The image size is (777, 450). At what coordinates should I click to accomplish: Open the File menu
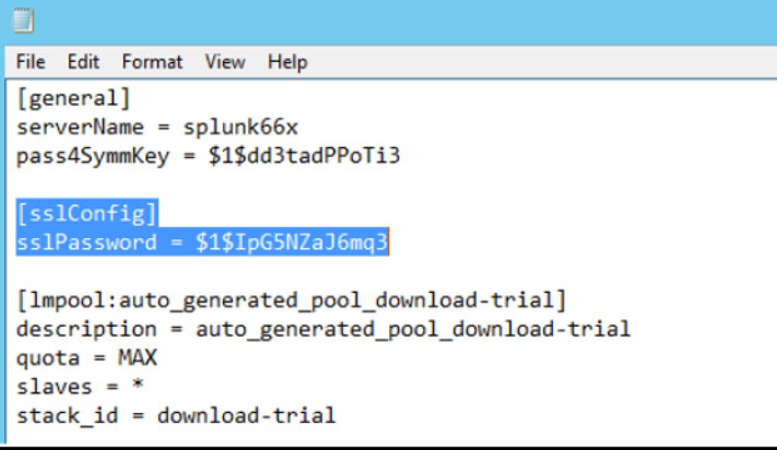(31, 62)
